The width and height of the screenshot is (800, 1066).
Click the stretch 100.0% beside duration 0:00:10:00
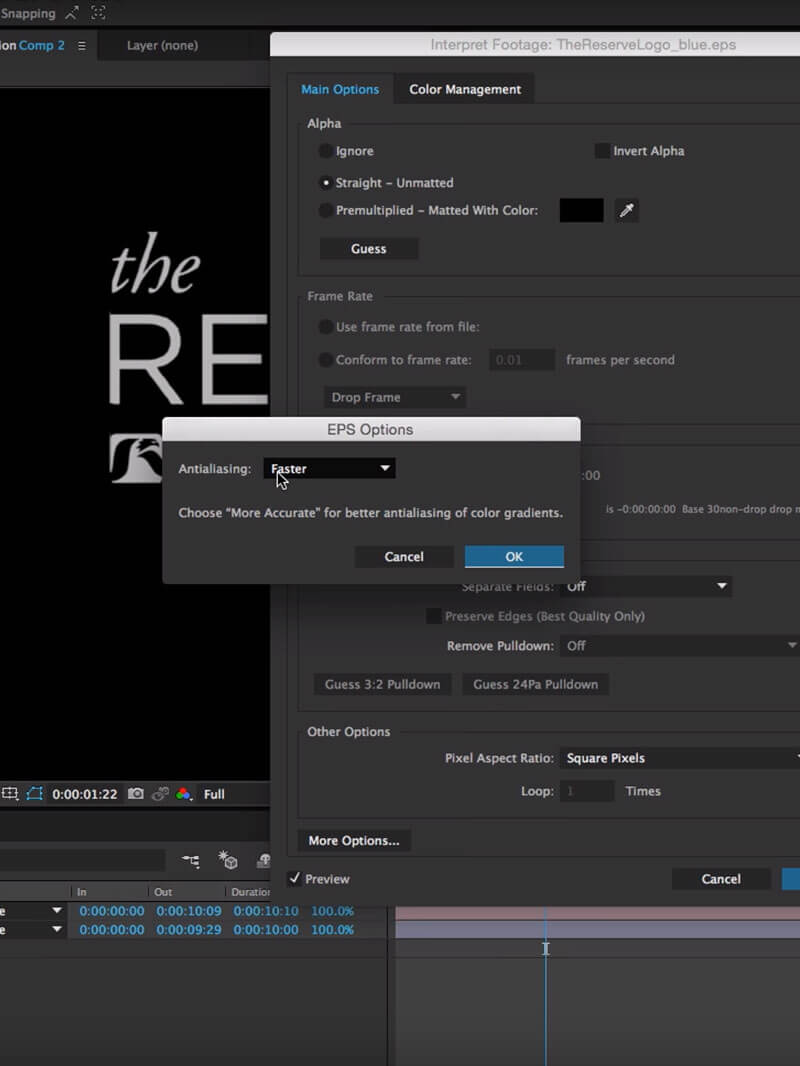click(x=332, y=929)
